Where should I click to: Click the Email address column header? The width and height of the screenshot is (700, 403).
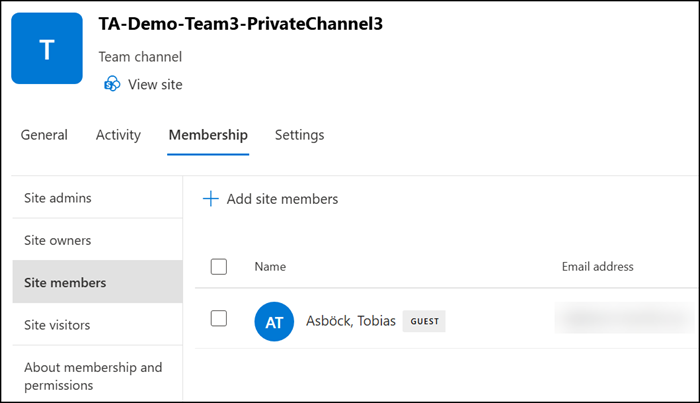(x=597, y=266)
